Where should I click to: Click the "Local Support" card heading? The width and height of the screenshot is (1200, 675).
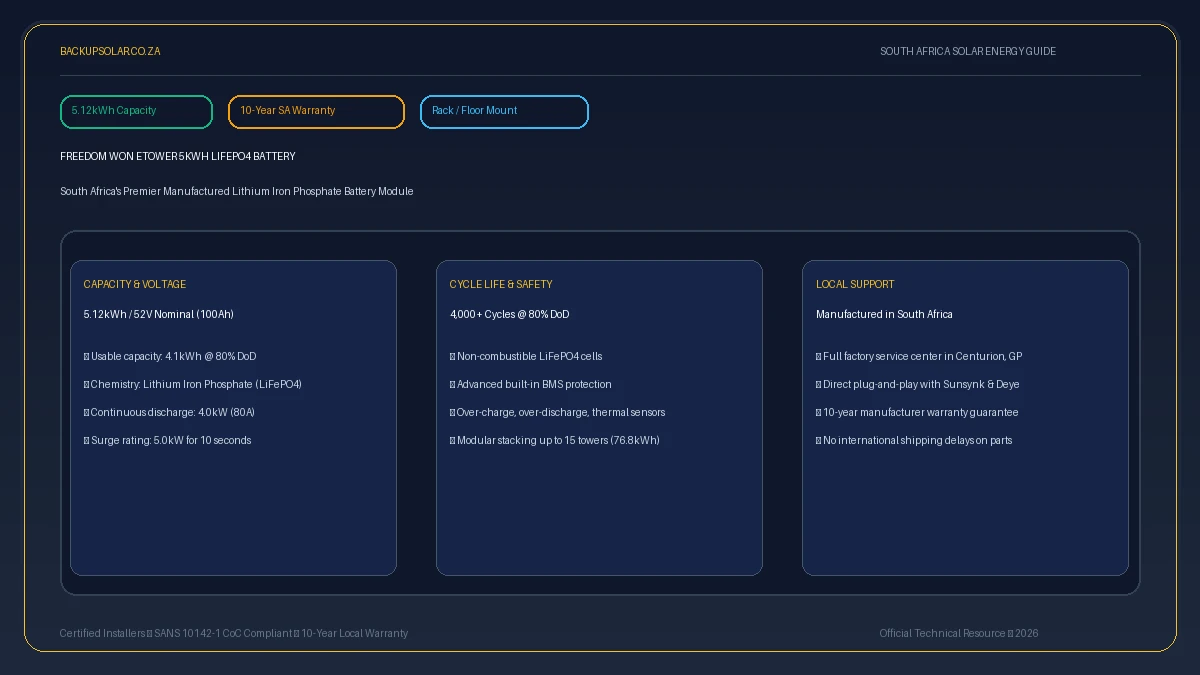855,285
